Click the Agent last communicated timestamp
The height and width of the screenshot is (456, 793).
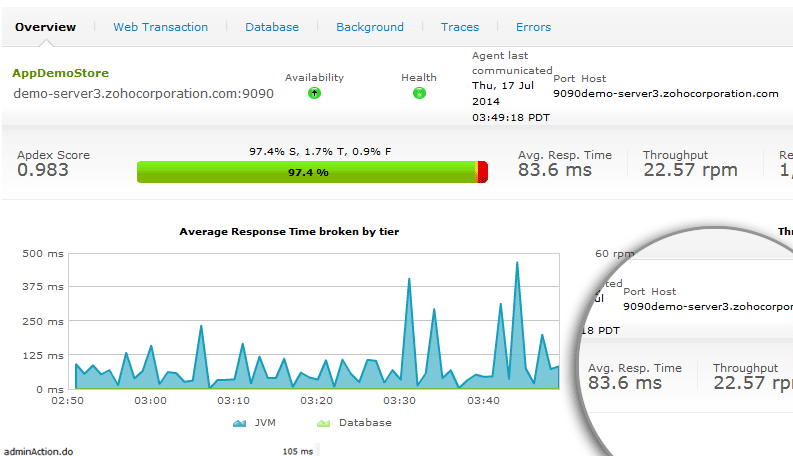tap(511, 102)
